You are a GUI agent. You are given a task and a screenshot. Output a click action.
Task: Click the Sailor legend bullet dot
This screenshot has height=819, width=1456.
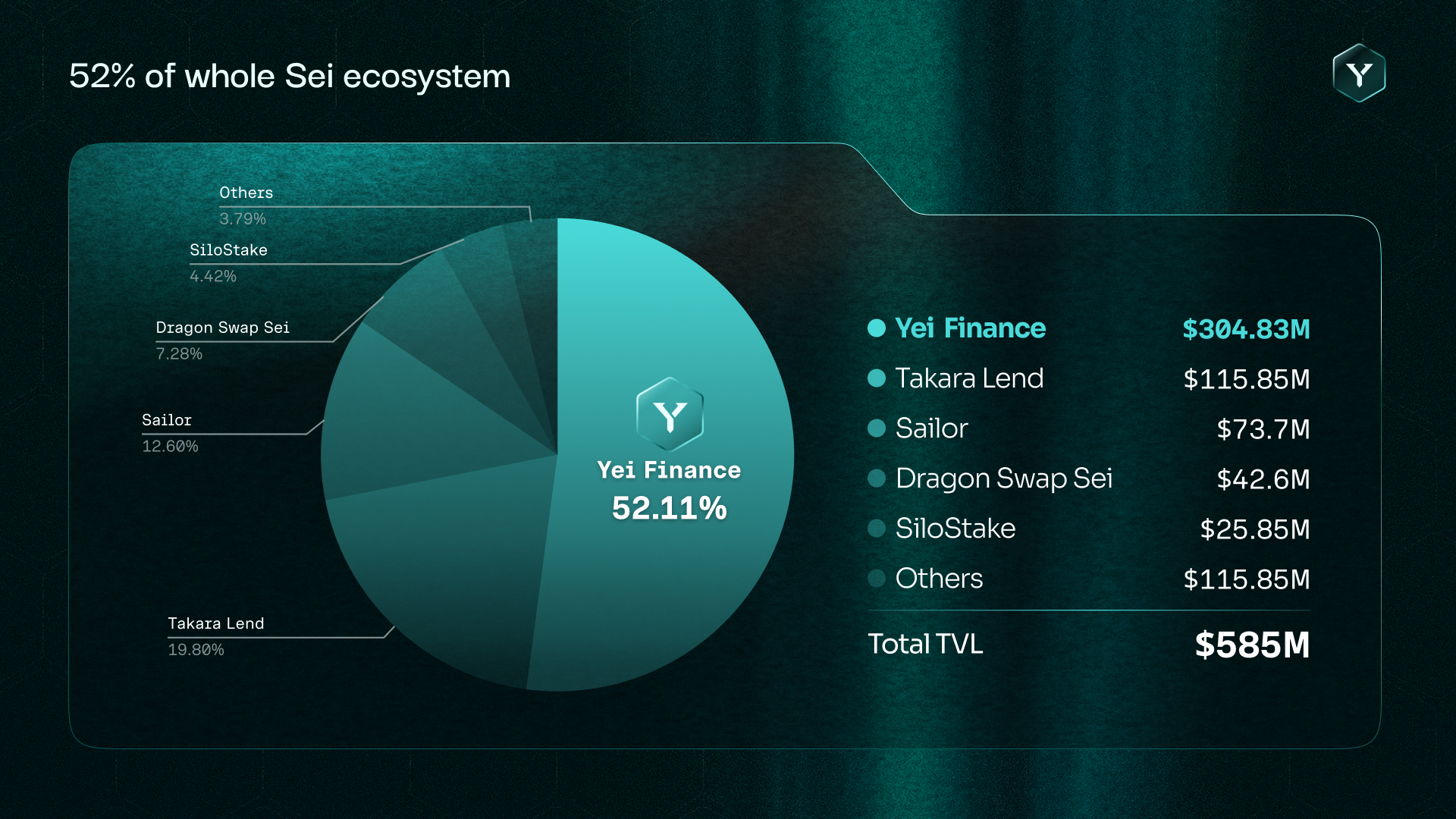[x=877, y=428]
